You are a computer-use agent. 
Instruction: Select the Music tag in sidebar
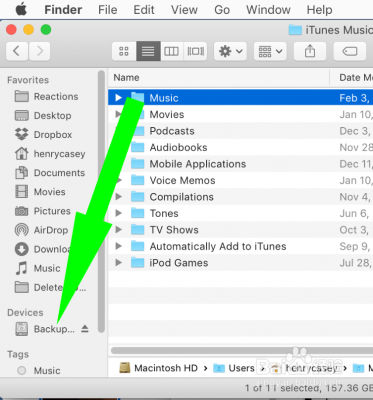pyautogui.click(x=39, y=370)
